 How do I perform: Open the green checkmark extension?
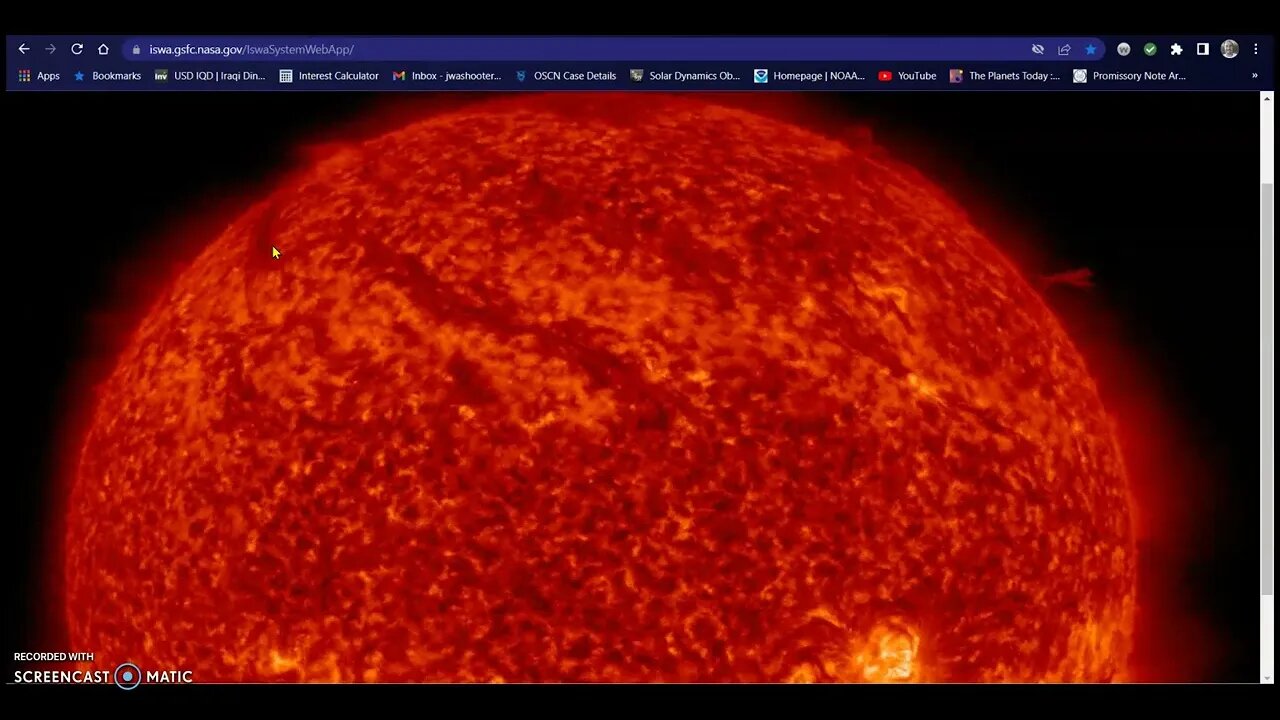point(1150,49)
